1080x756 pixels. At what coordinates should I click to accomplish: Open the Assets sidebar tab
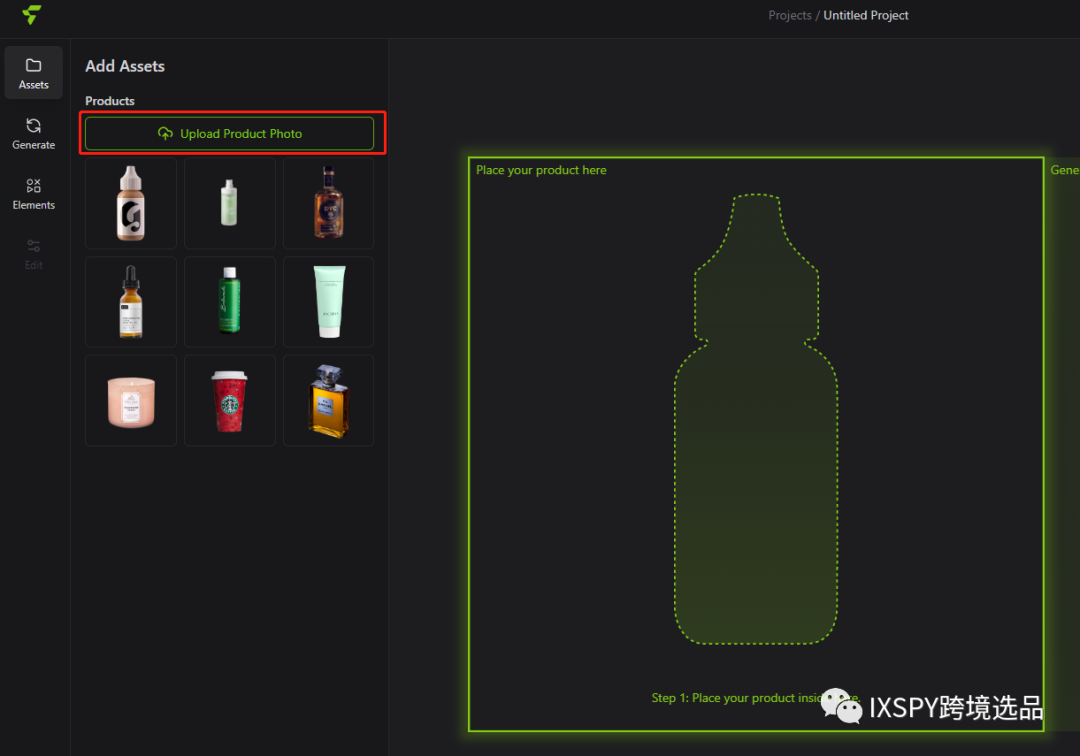pyautogui.click(x=33, y=73)
